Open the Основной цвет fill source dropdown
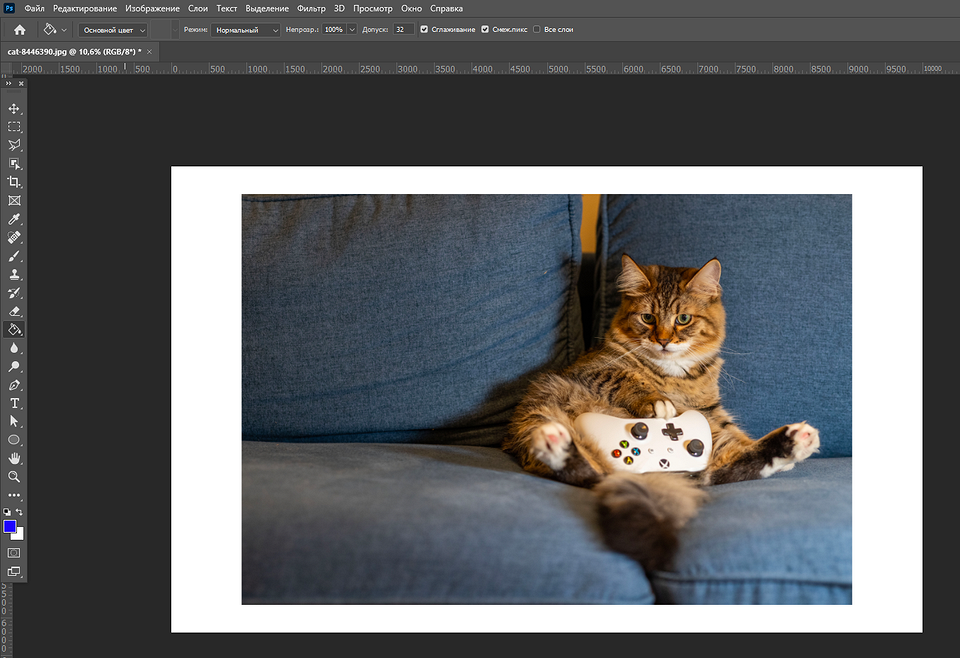The height and width of the screenshot is (658, 960). click(x=114, y=30)
